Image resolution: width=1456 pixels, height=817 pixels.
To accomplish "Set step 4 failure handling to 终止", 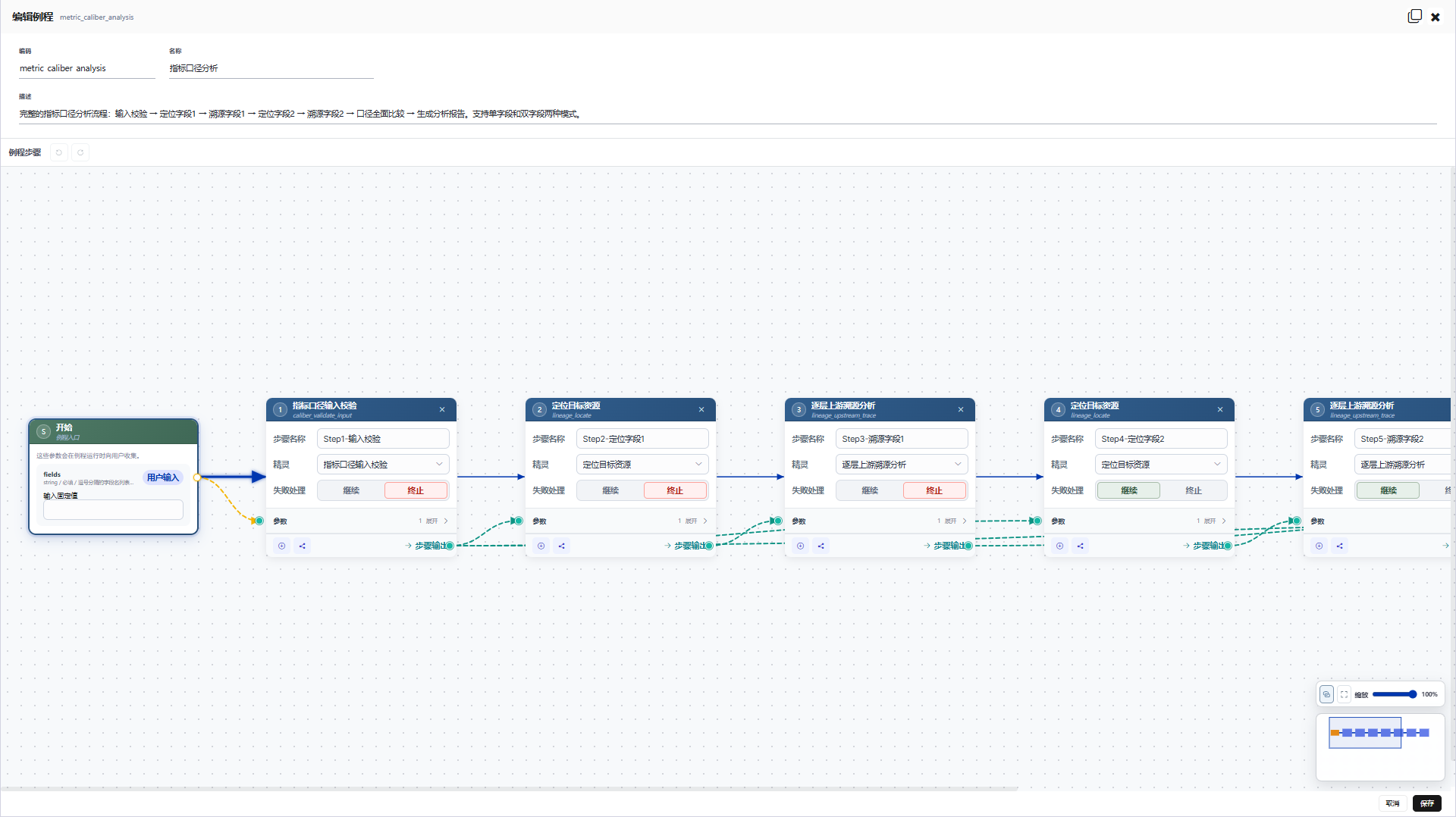I will point(1194,490).
